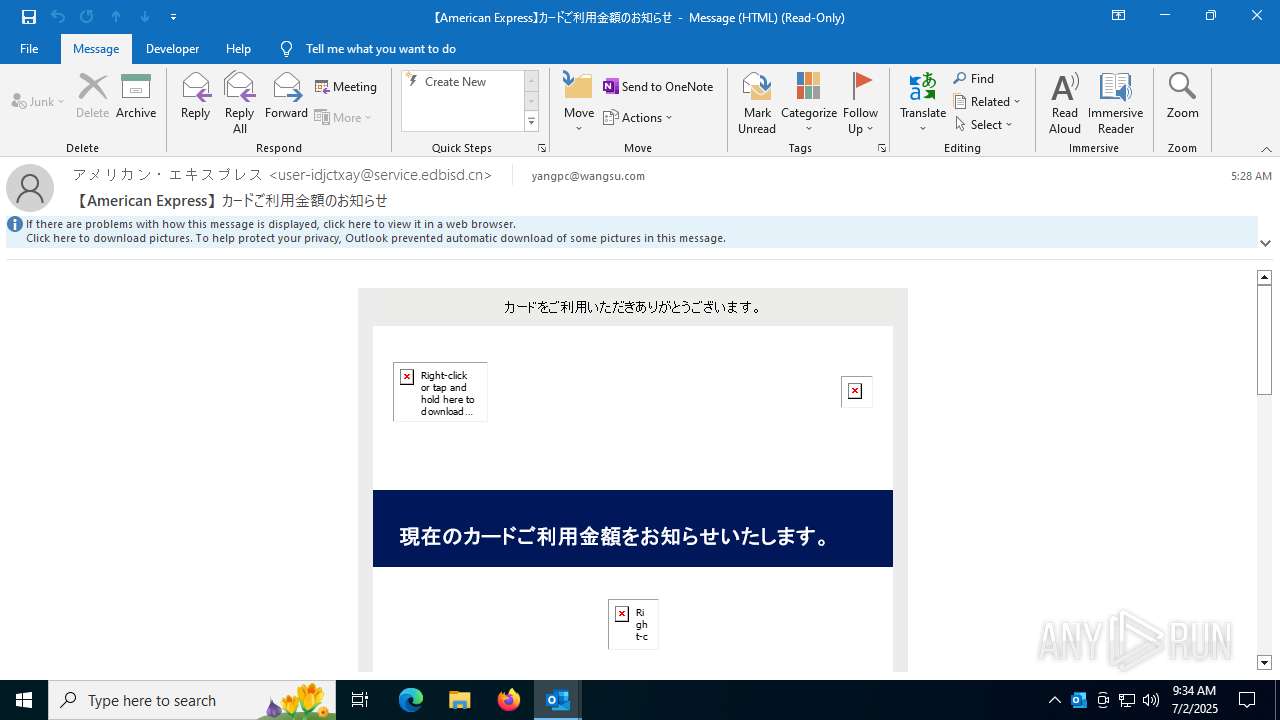Open the notification center
1280x720 pixels.
click(x=1247, y=700)
